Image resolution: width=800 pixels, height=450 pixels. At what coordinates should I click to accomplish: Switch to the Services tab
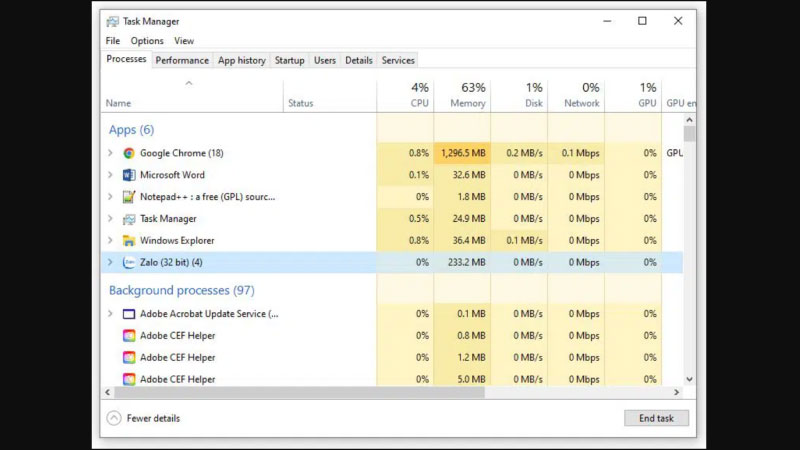(x=398, y=60)
